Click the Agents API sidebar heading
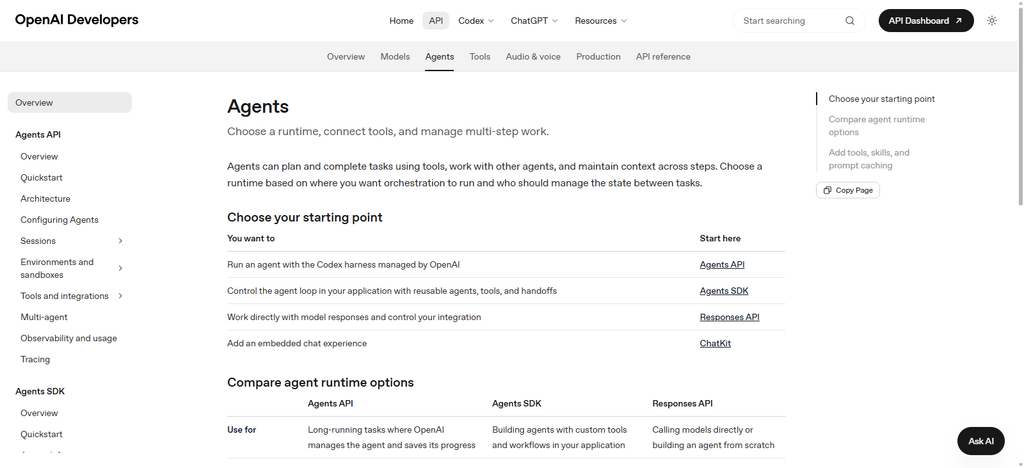 (x=38, y=135)
